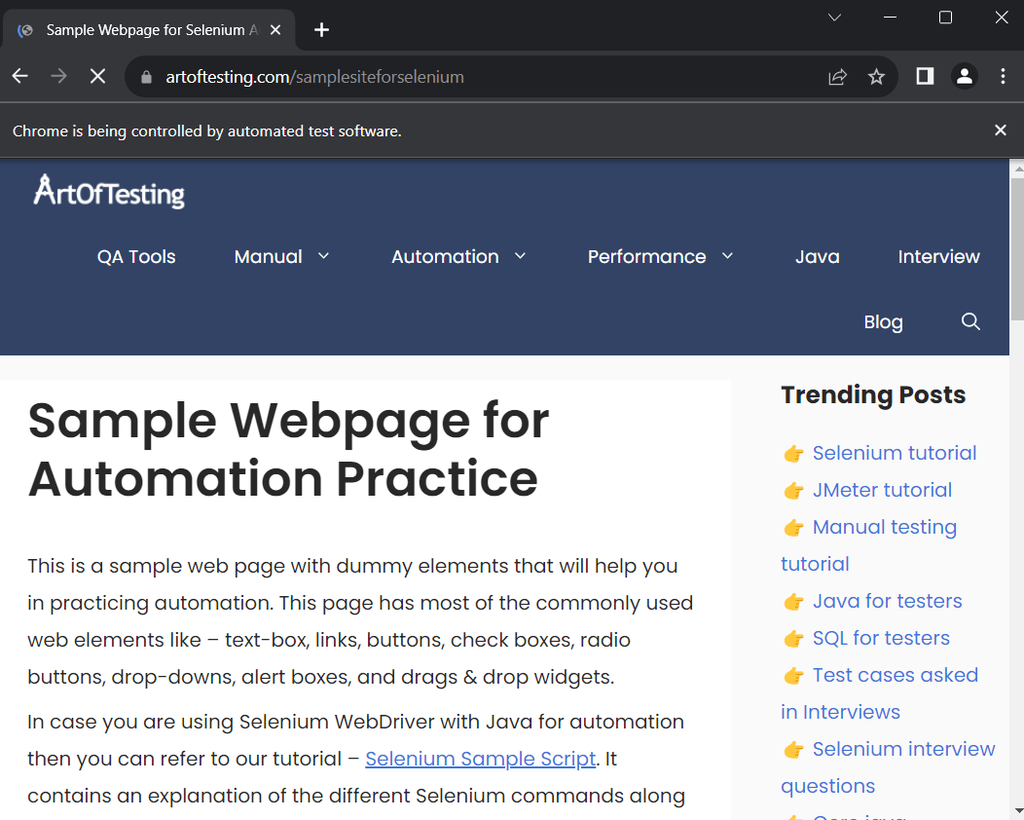The height and width of the screenshot is (820, 1024).
Task: Stop loading the current page
Action: [97, 77]
